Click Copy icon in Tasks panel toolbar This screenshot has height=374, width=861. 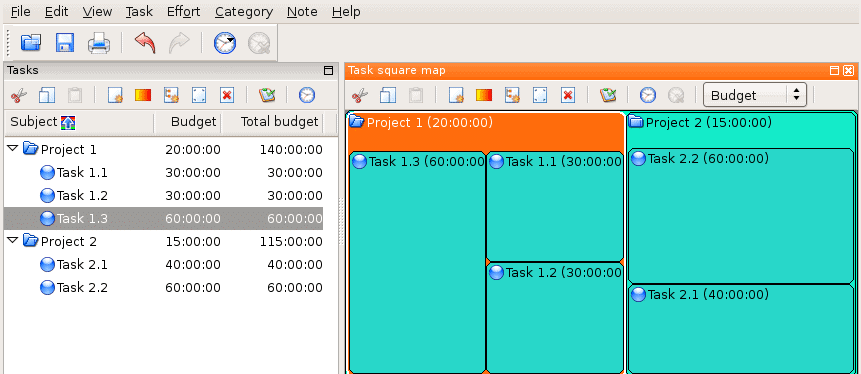[47, 96]
